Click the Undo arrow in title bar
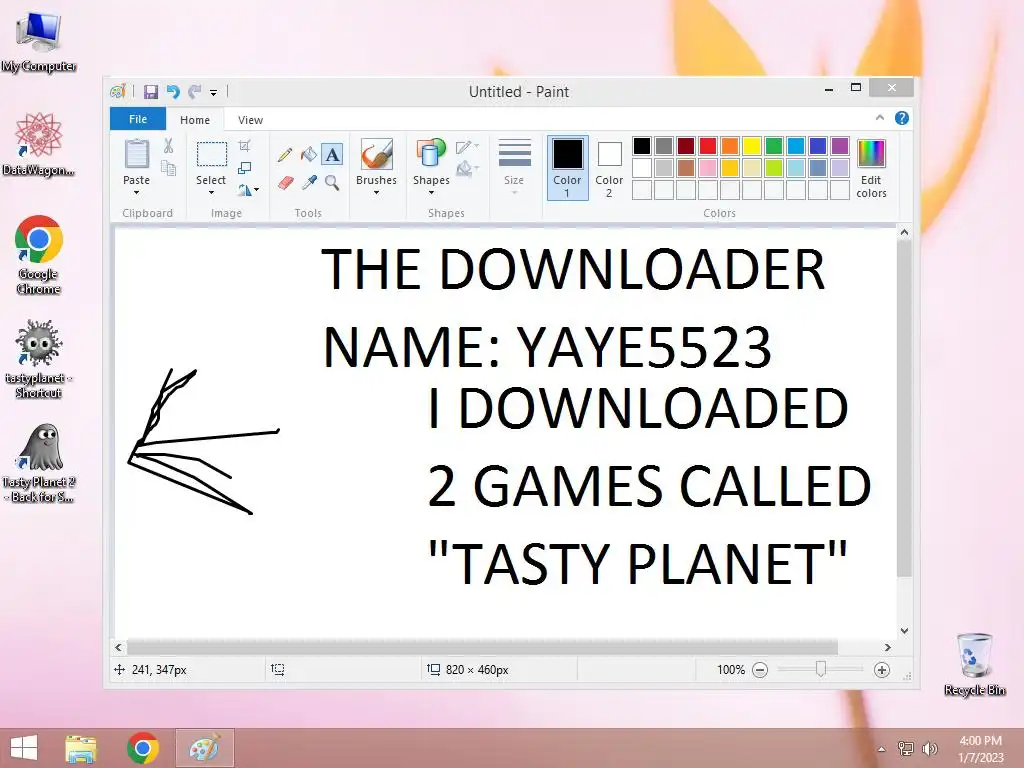This screenshot has height=768, width=1024. click(173, 91)
